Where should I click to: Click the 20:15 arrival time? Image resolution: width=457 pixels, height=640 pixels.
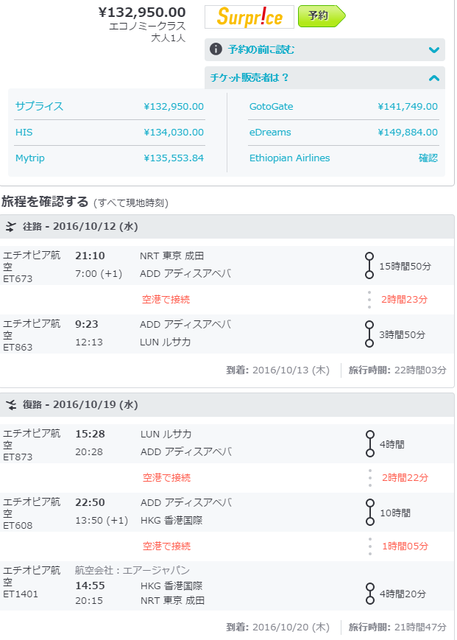tap(89, 601)
